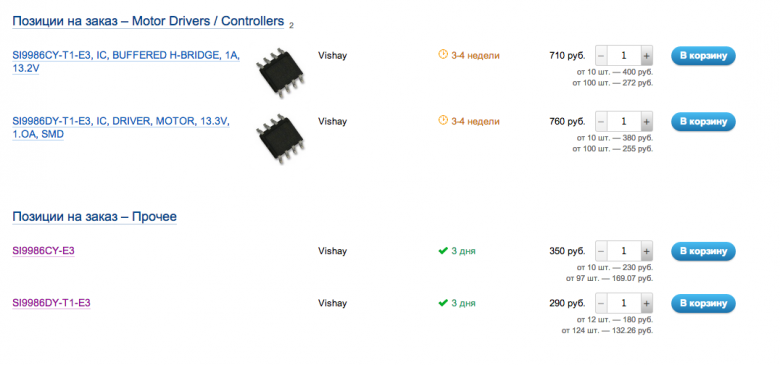Increase quantity of the 290 руб. SI9986DY-T1-E3 item
The width and height of the screenshot is (780, 365).
(x=646, y=303)
